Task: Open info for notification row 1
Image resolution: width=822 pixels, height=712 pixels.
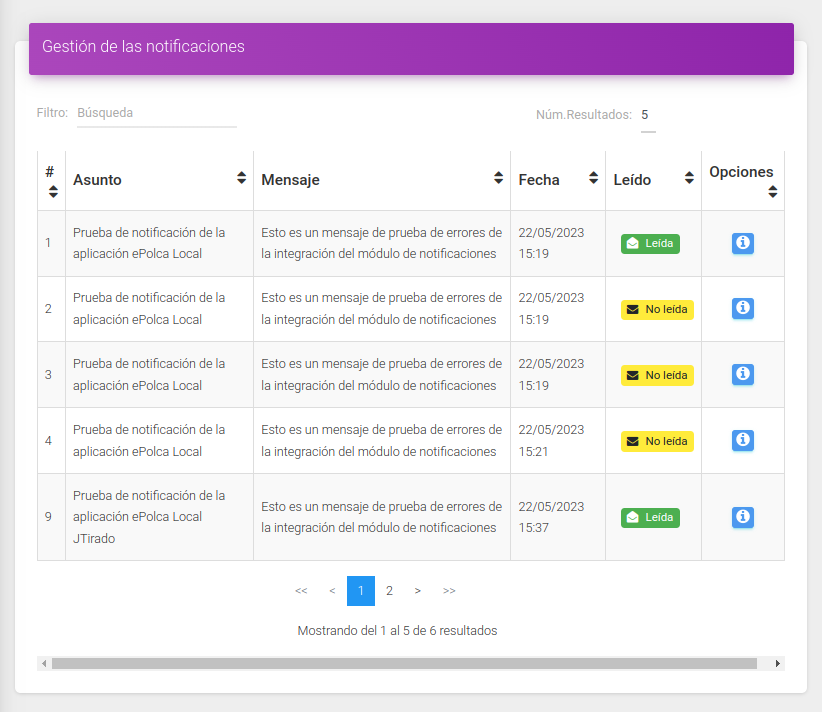Action: coord(742,243)
